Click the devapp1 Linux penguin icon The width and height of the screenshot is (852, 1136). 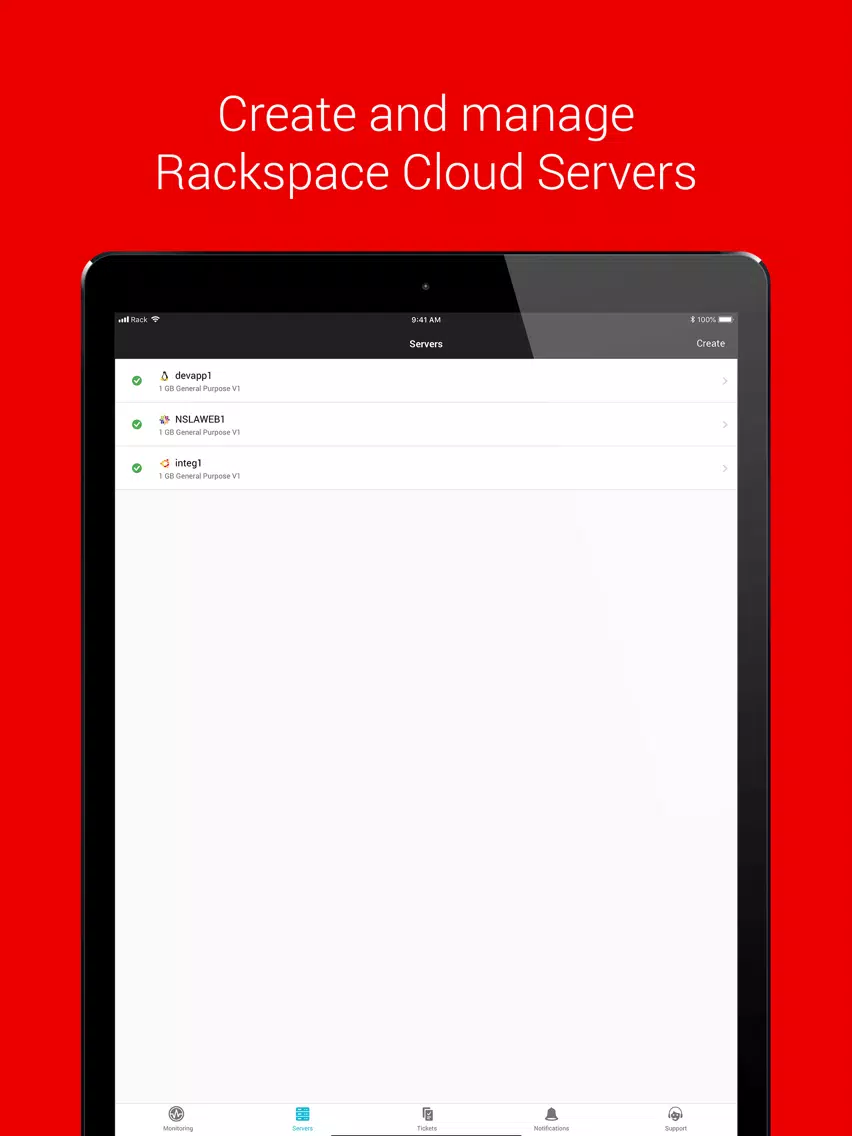[x=164, y=376]
